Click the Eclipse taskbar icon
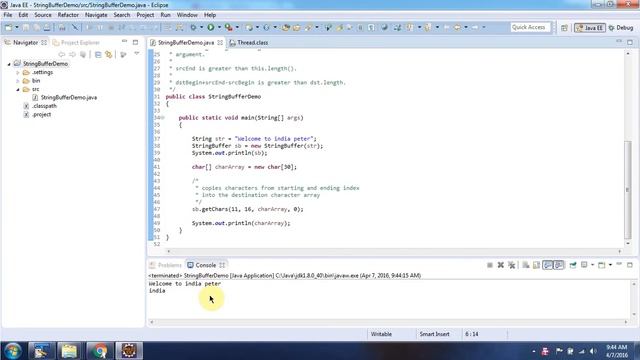Image resolution: width=640 pixels, height=360 pixels. coord(129,351)
